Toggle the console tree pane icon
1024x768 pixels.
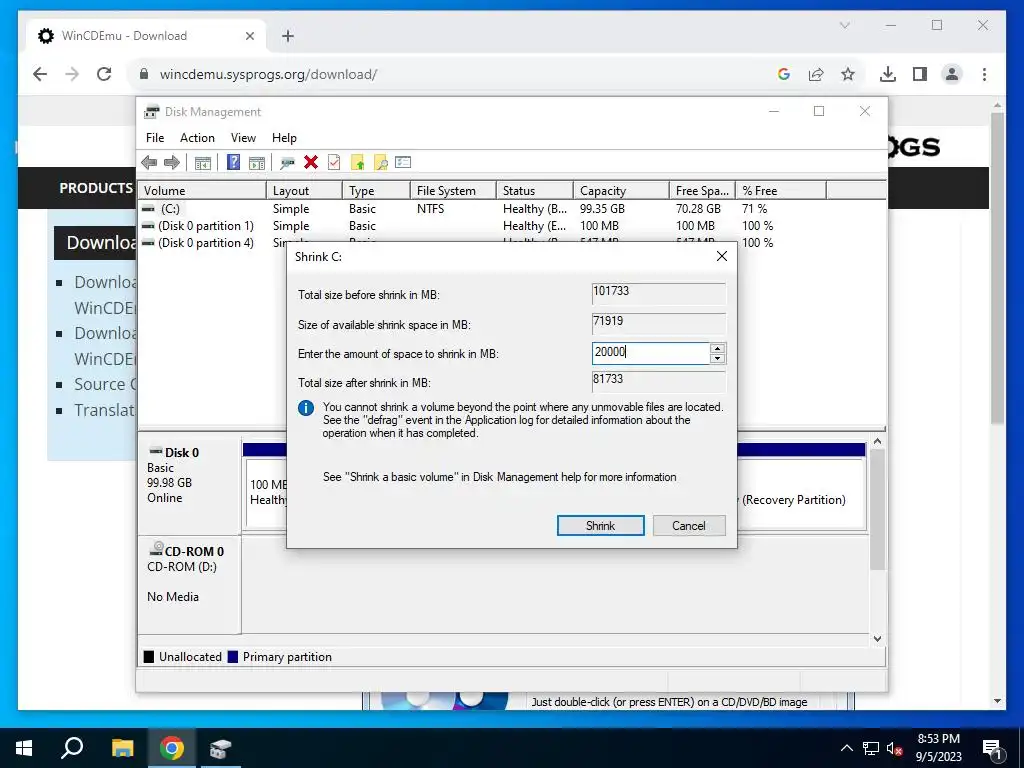[202, 163]
